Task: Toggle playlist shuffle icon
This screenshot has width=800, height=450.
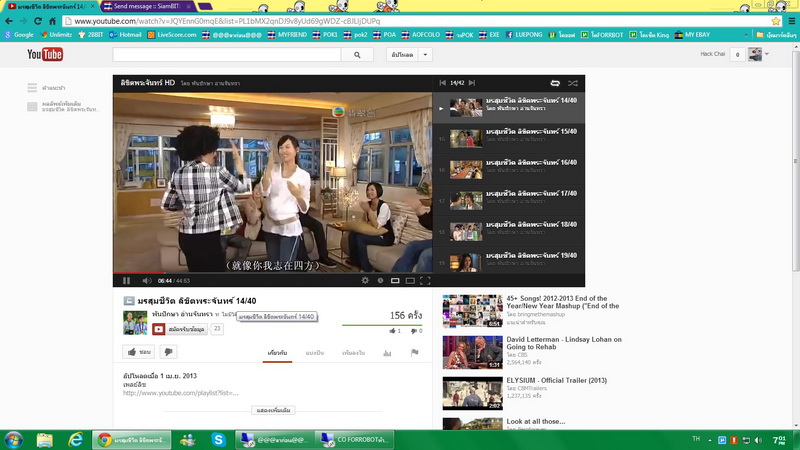Action: (573, 83)
